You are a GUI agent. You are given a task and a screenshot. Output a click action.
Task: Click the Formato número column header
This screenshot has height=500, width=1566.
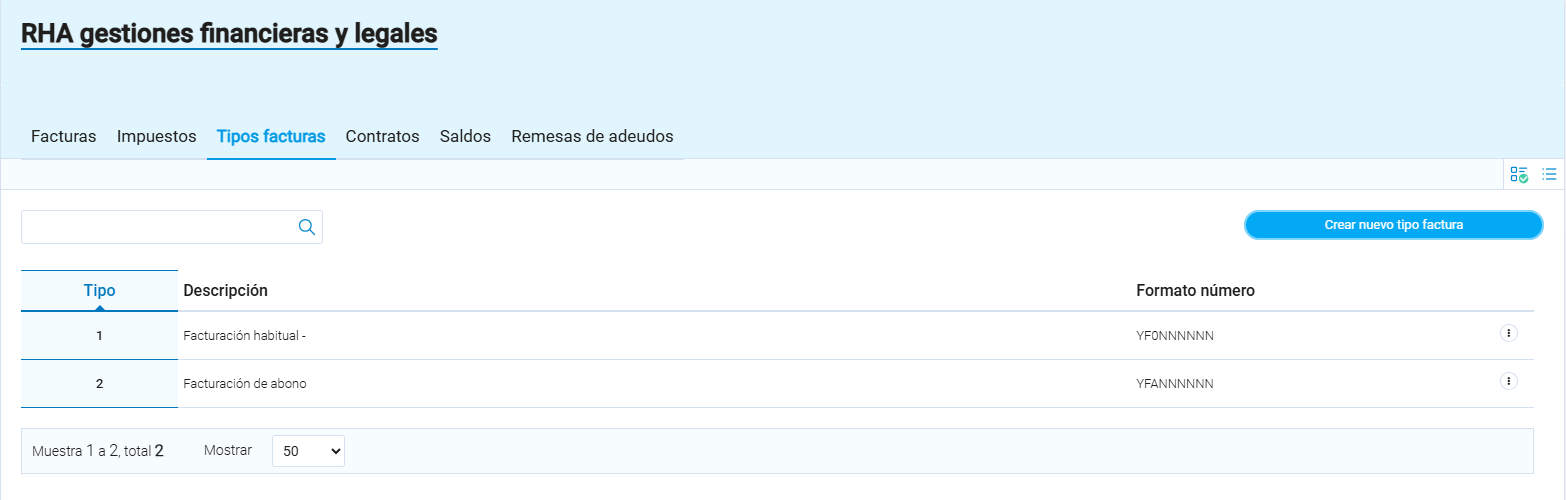click(x=1195, y=291)
